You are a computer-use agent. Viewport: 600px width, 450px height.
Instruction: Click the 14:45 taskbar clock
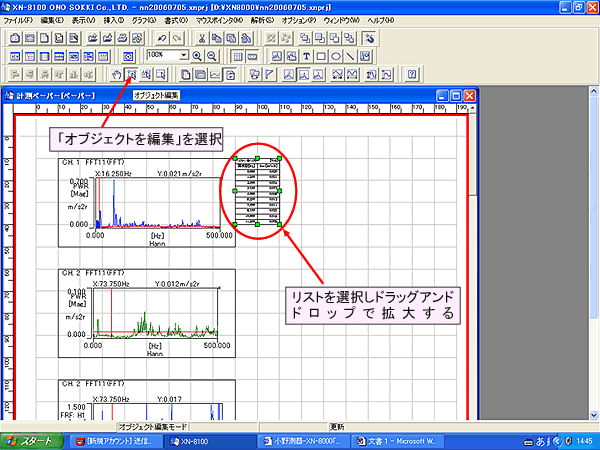click(x=585, y=442)
